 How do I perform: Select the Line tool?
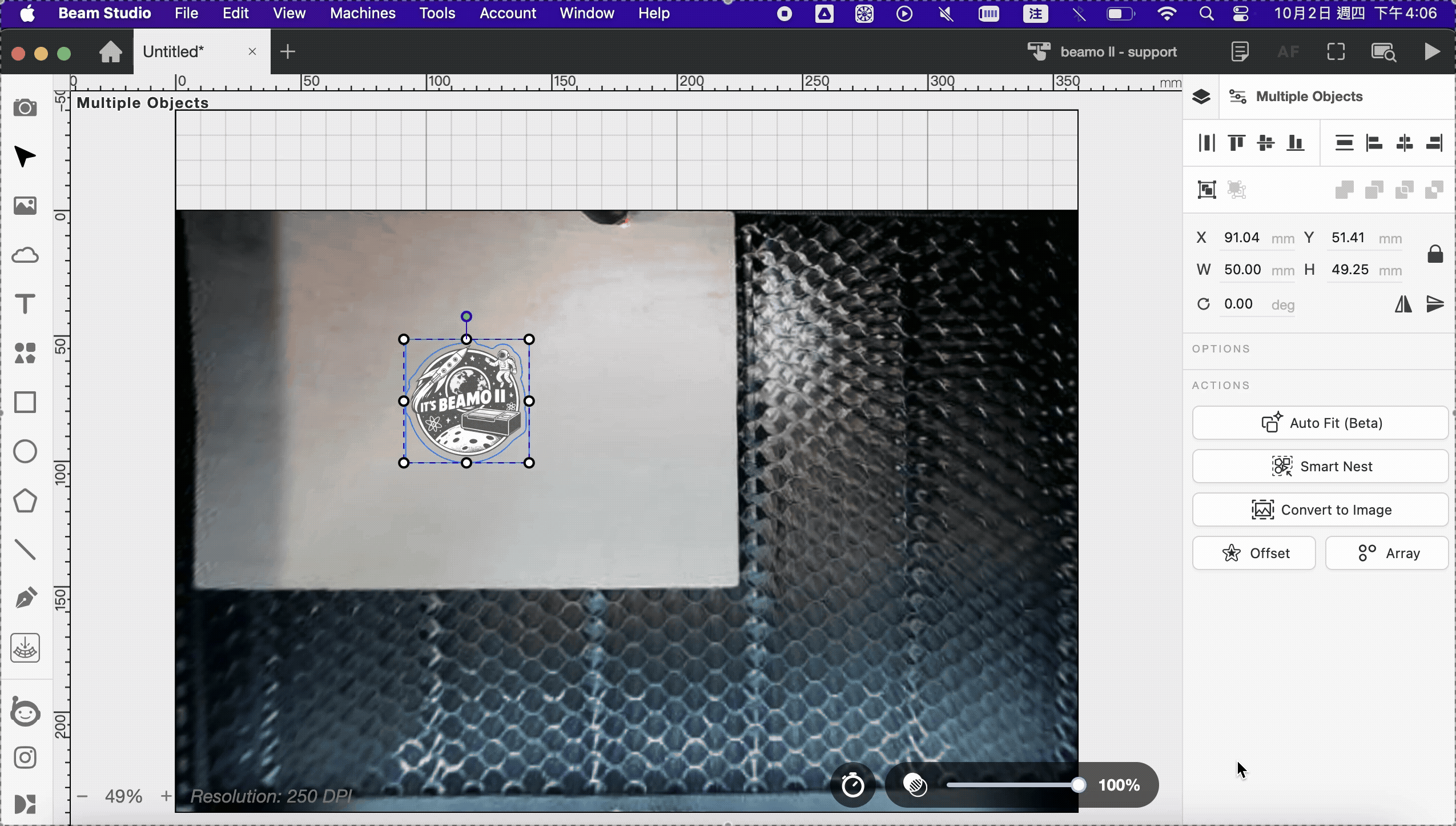pyautogui.click(x=25, y=550)
